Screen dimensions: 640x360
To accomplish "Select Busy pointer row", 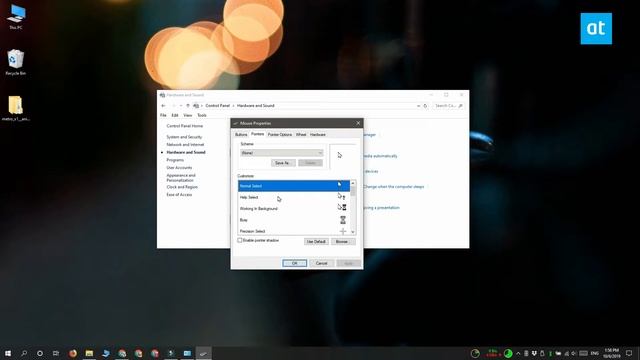I will [293, 220].
